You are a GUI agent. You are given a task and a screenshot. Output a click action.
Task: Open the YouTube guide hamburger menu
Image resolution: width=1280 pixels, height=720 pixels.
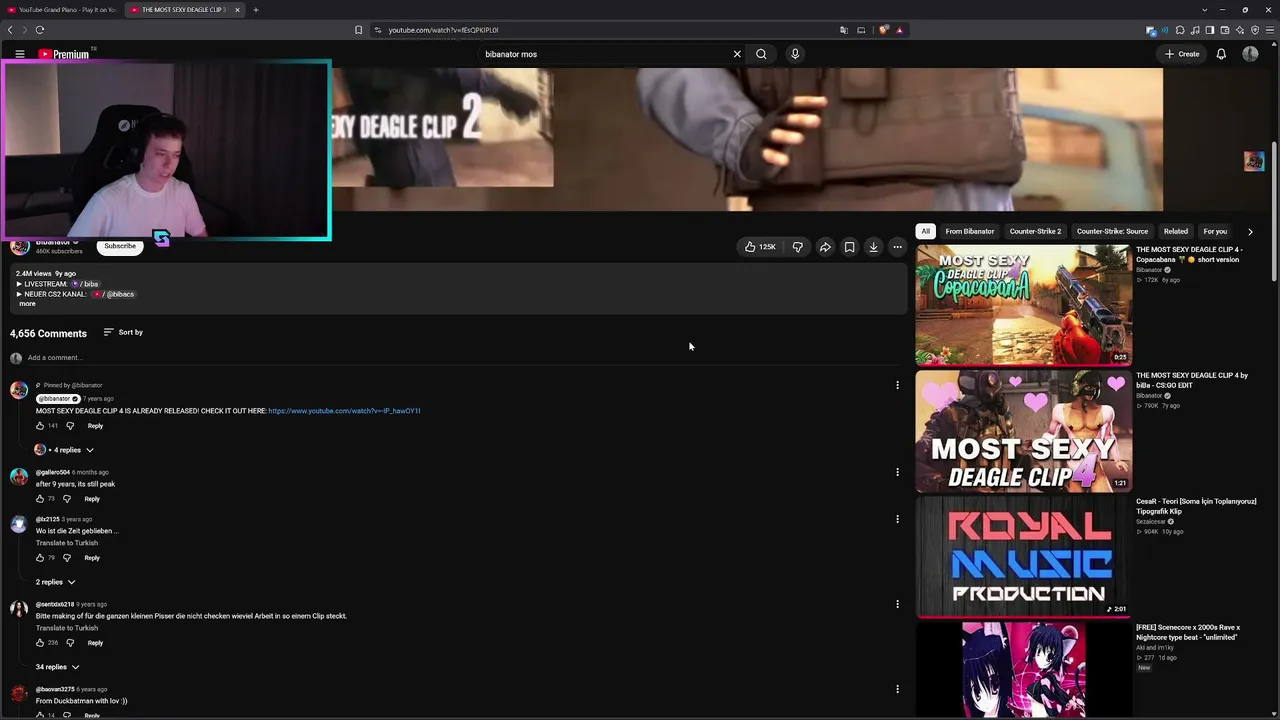pos(19,54)
